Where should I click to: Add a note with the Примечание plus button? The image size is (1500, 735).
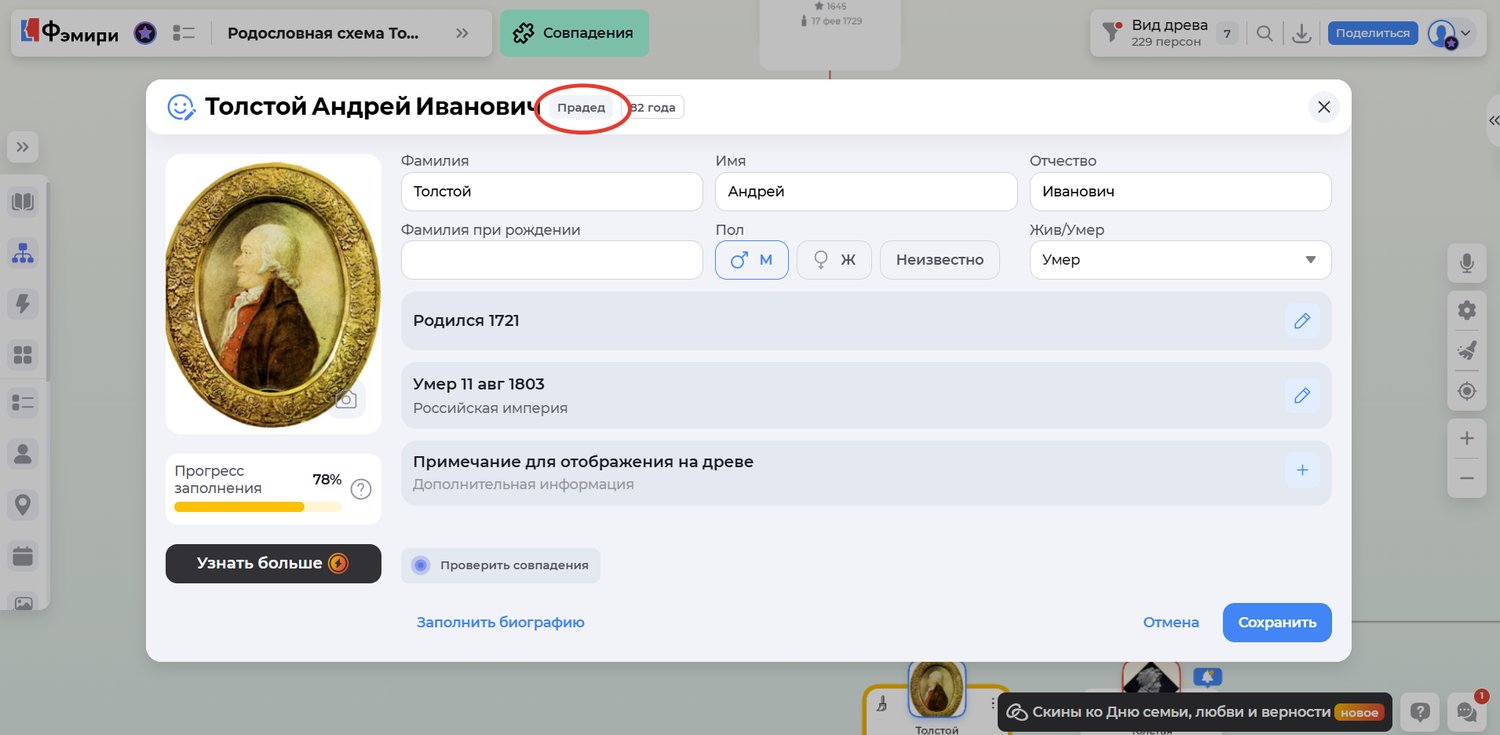coord(1302,471)
